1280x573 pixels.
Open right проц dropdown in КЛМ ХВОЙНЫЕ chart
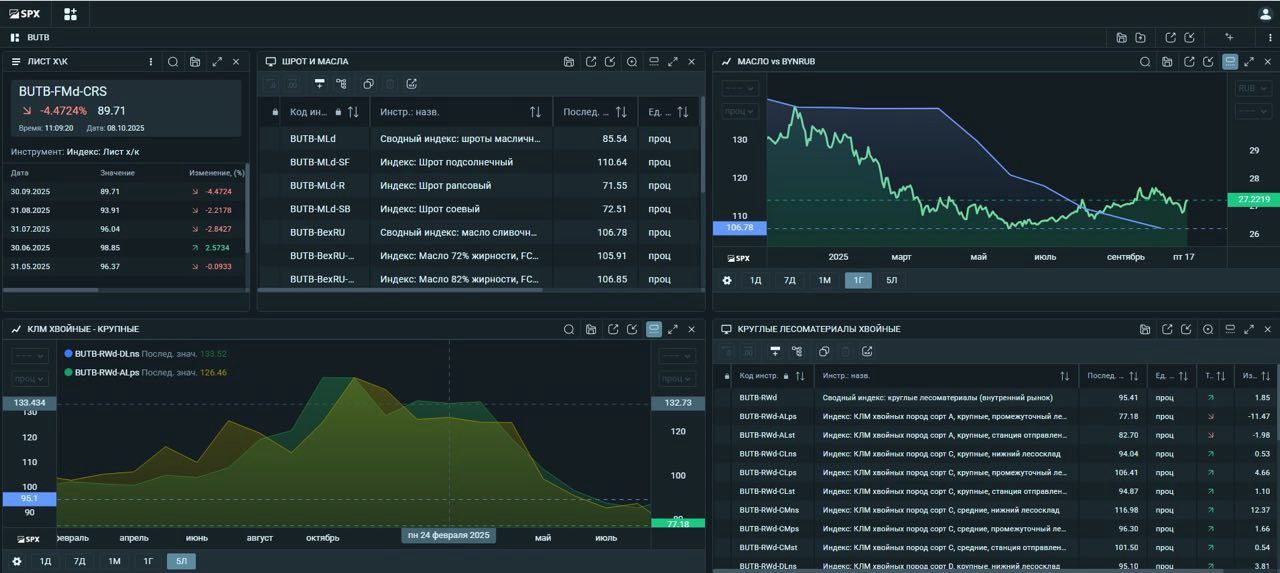[677, 379]
